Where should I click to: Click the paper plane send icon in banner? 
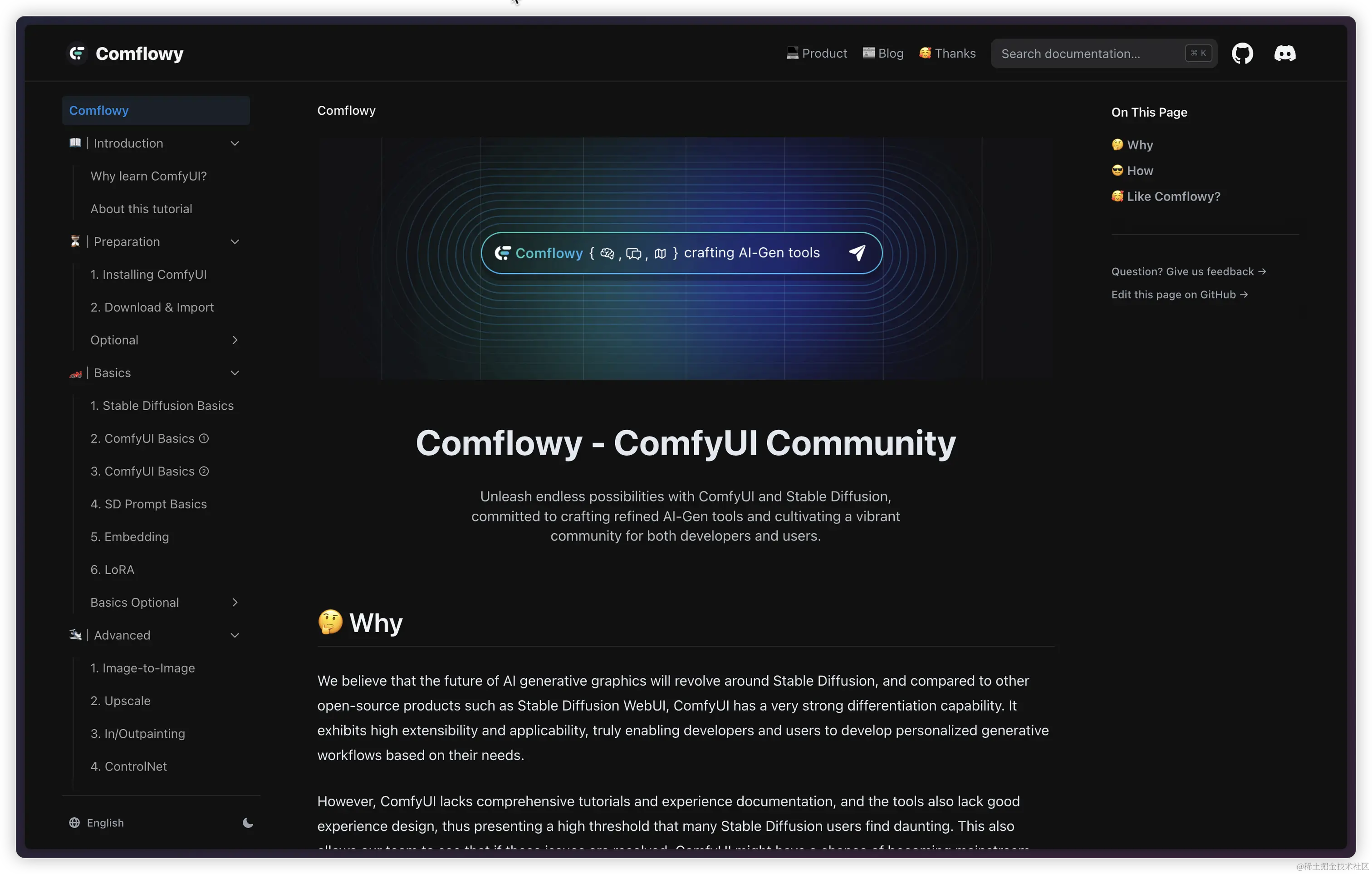point(857,252)
